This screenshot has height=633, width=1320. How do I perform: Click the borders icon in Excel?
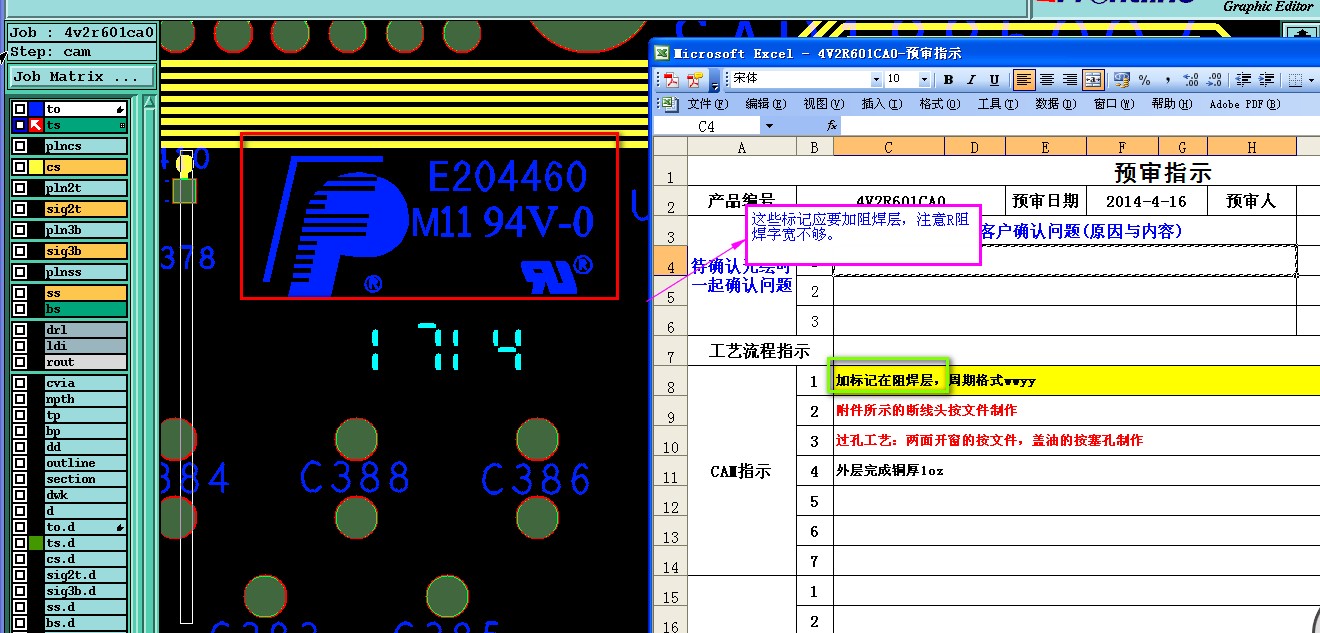pyautogui.click(x=1295, y=80)
